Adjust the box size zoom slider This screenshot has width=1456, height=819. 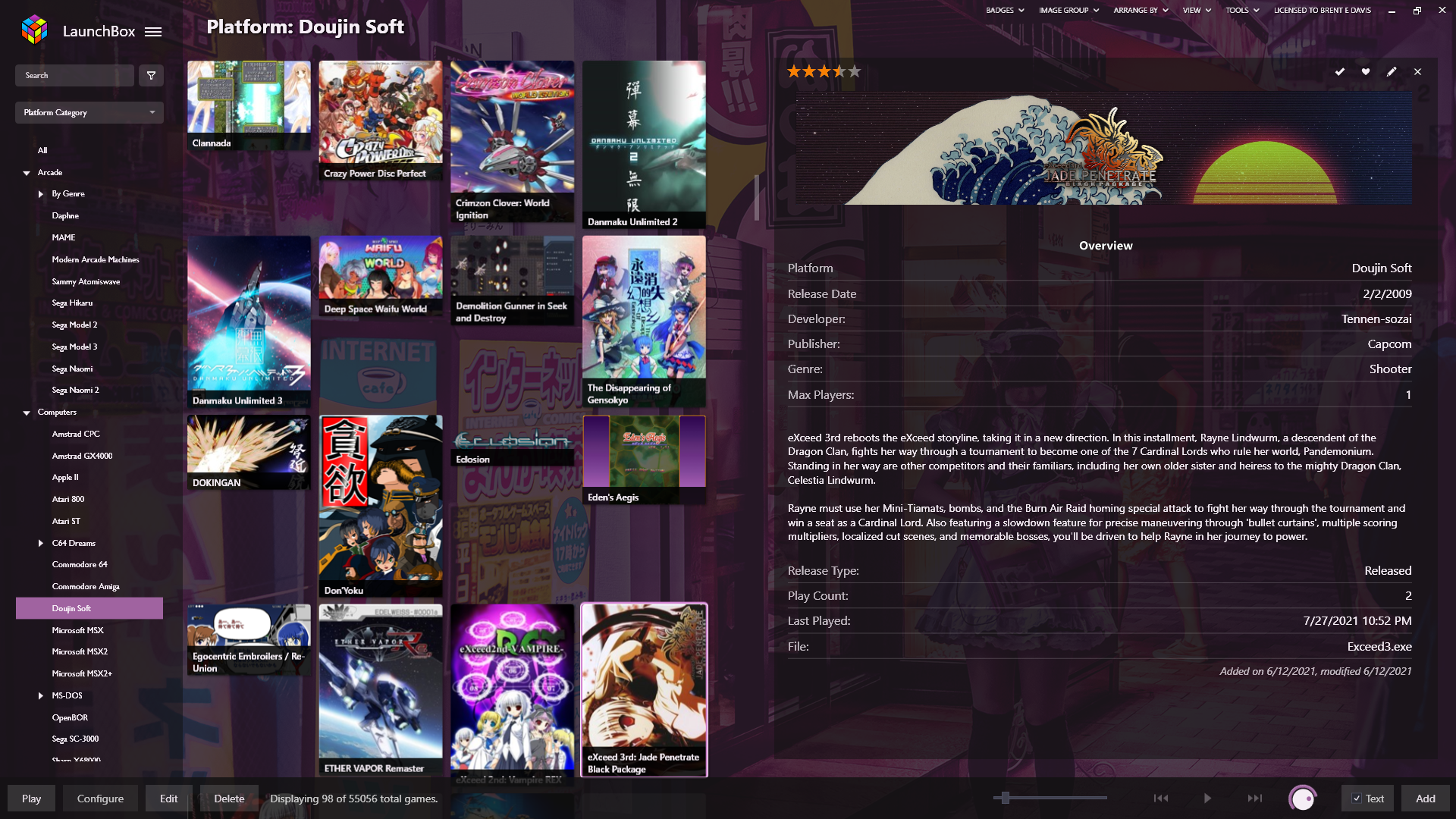point(1005,798)
